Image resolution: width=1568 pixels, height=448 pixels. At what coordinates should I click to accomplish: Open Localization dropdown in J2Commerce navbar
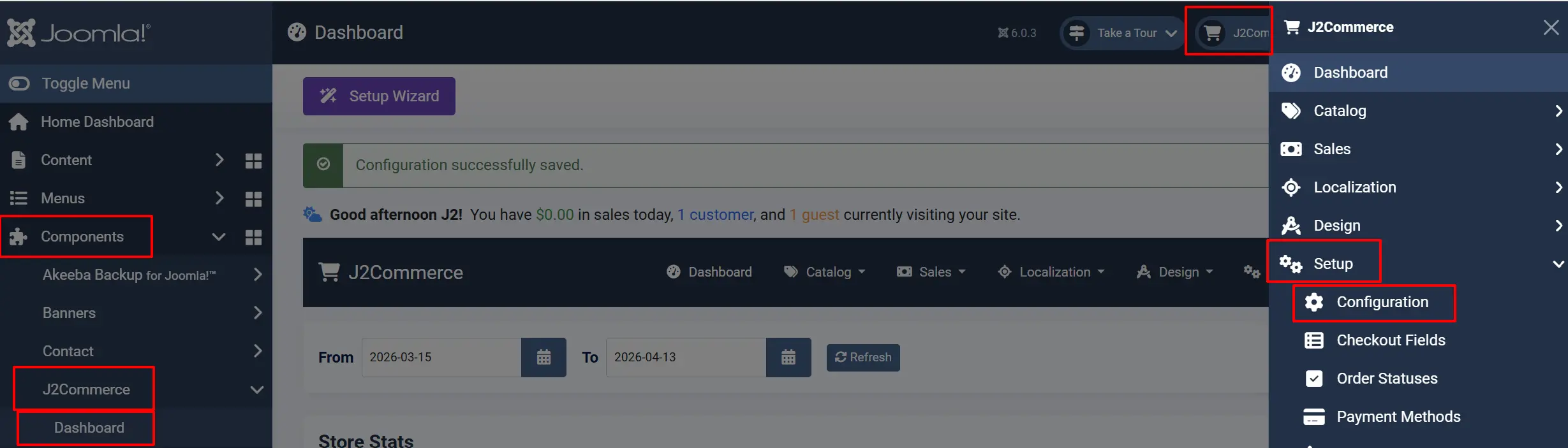click(x=1051, y=272)
